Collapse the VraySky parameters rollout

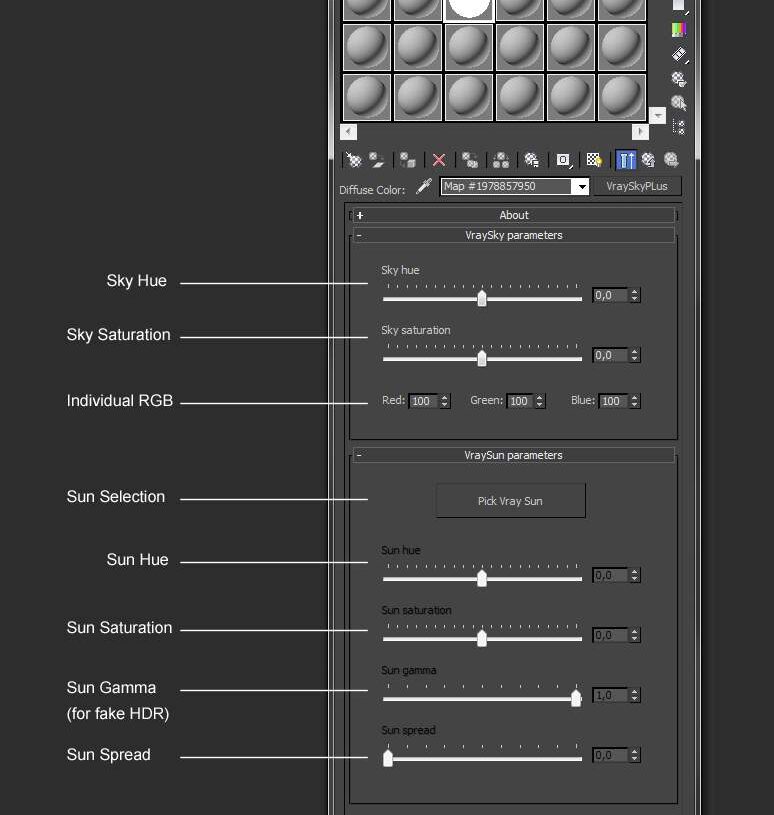pos(514,235)
